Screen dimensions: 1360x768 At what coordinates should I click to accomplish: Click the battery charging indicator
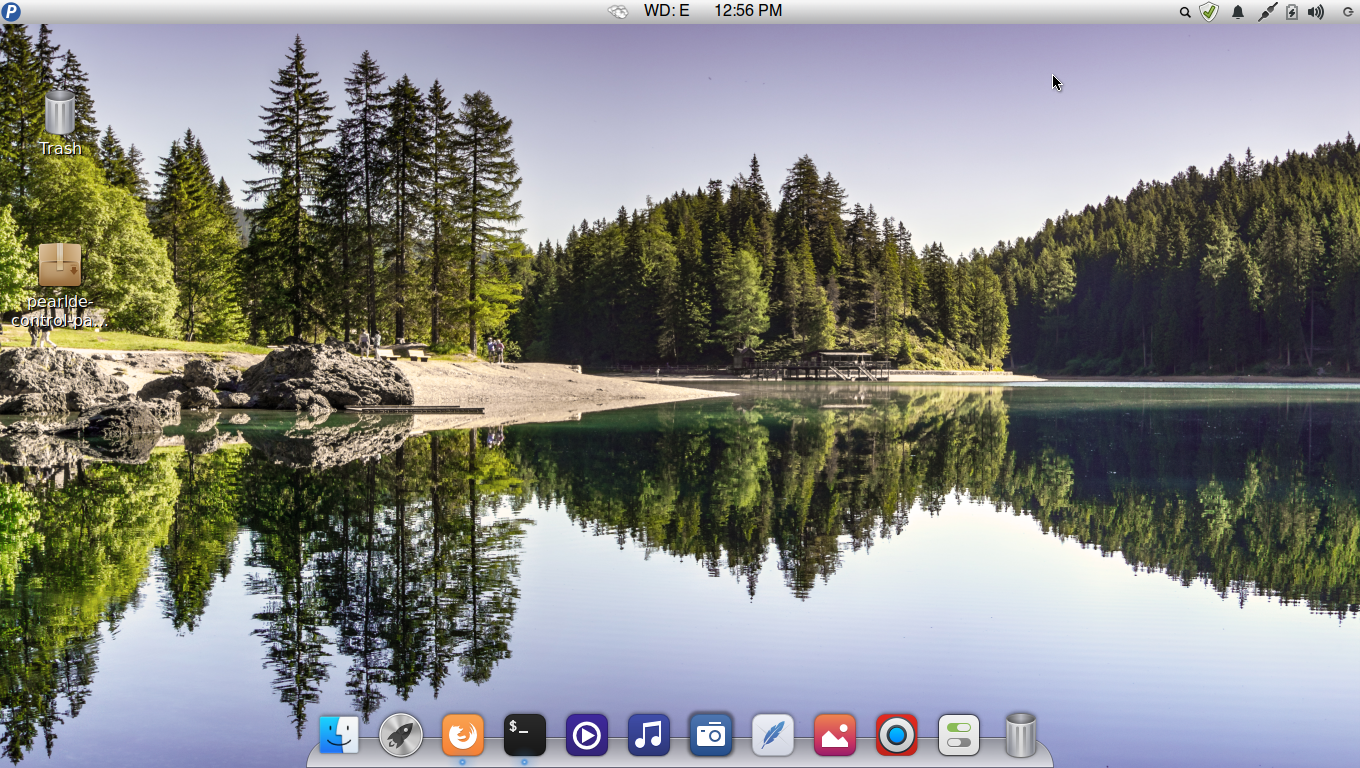[1291, 12]
